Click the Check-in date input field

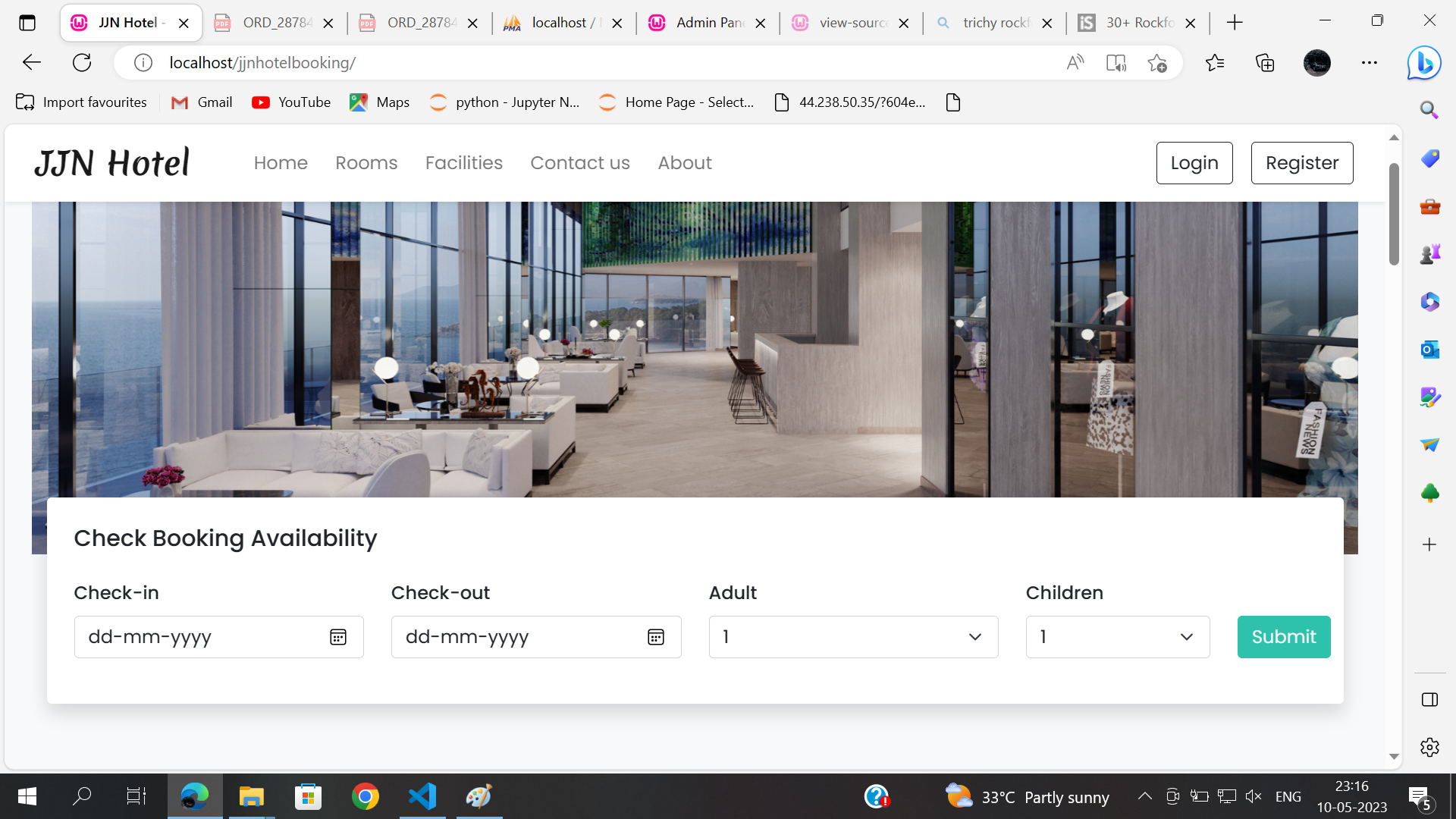click(197, 637)
